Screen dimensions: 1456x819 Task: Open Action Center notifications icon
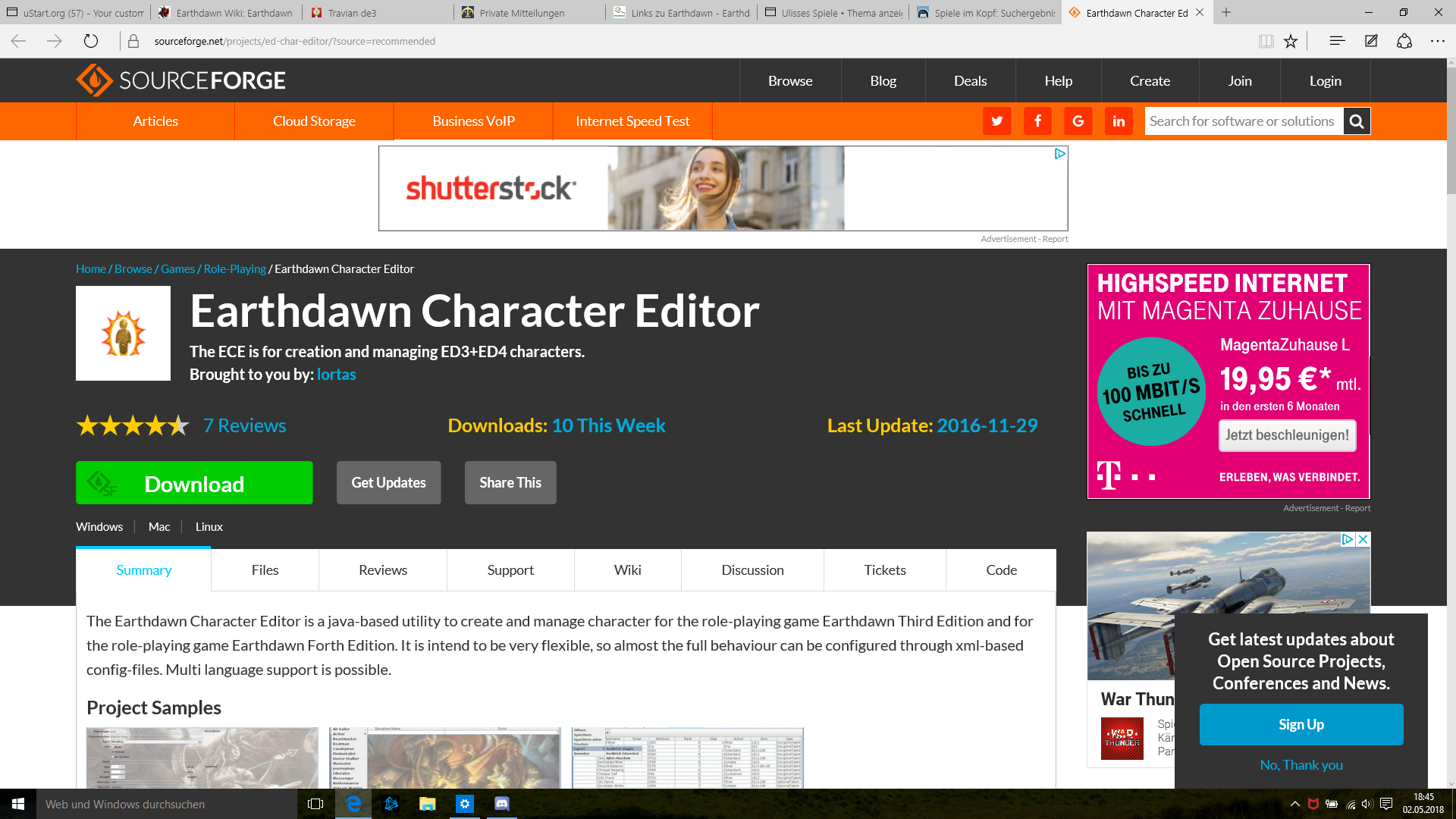pyautogui.click(x=1386, y=804)
